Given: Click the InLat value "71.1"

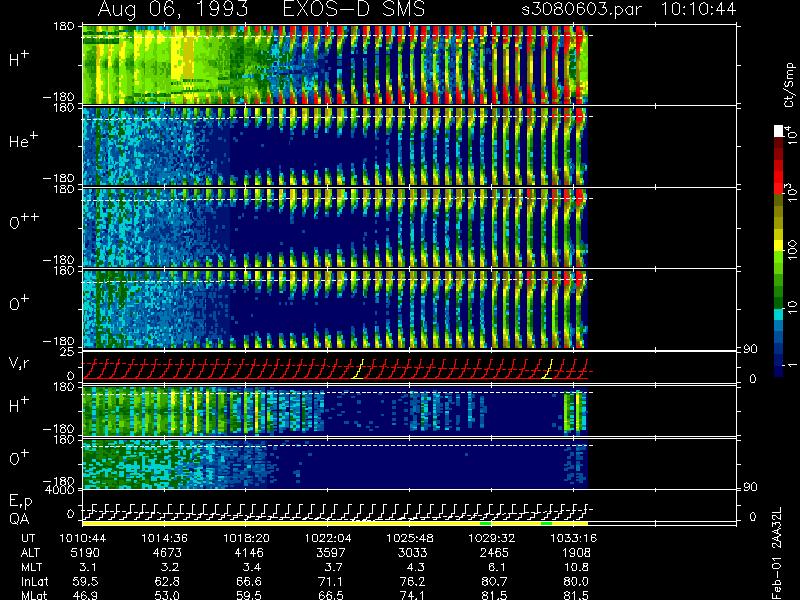Looking at the screenshot, I should click(x=331, y=581).
